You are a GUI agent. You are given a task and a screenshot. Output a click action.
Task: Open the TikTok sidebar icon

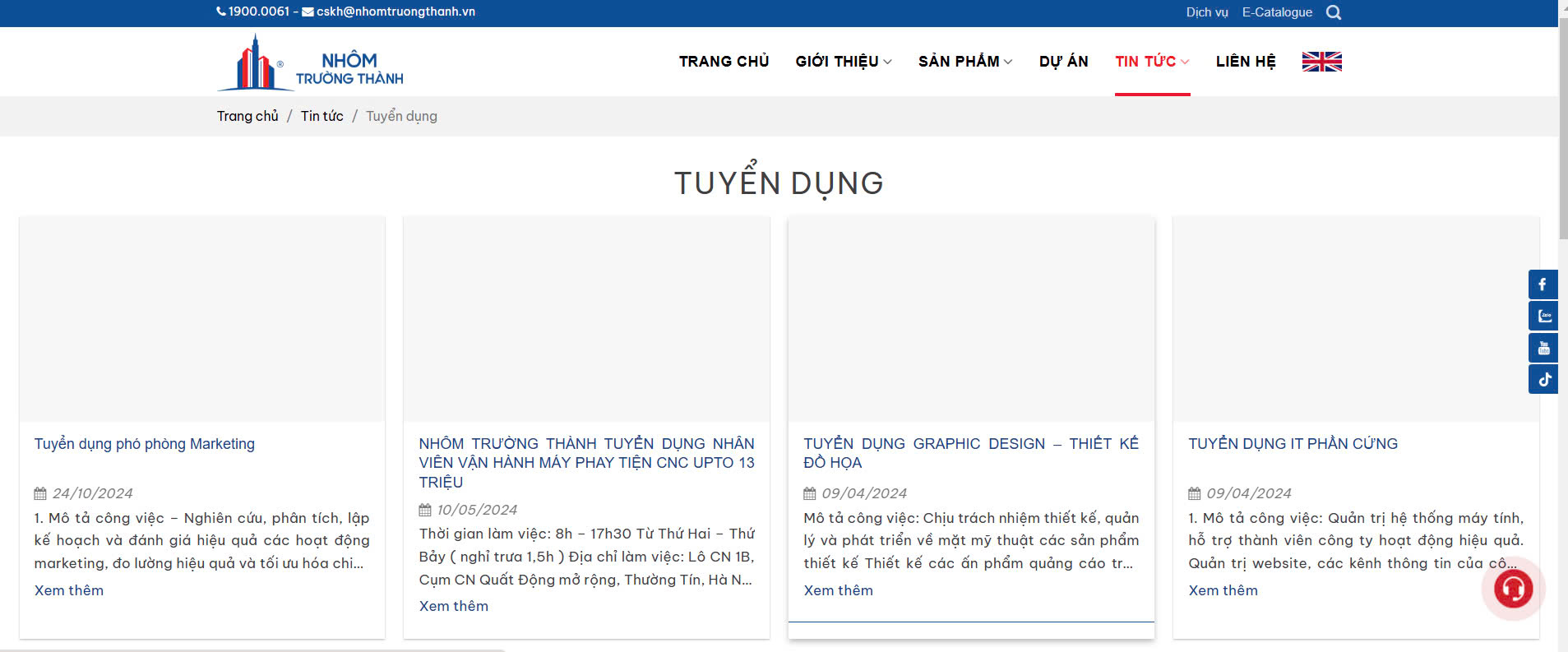(x=1543, y=379)
